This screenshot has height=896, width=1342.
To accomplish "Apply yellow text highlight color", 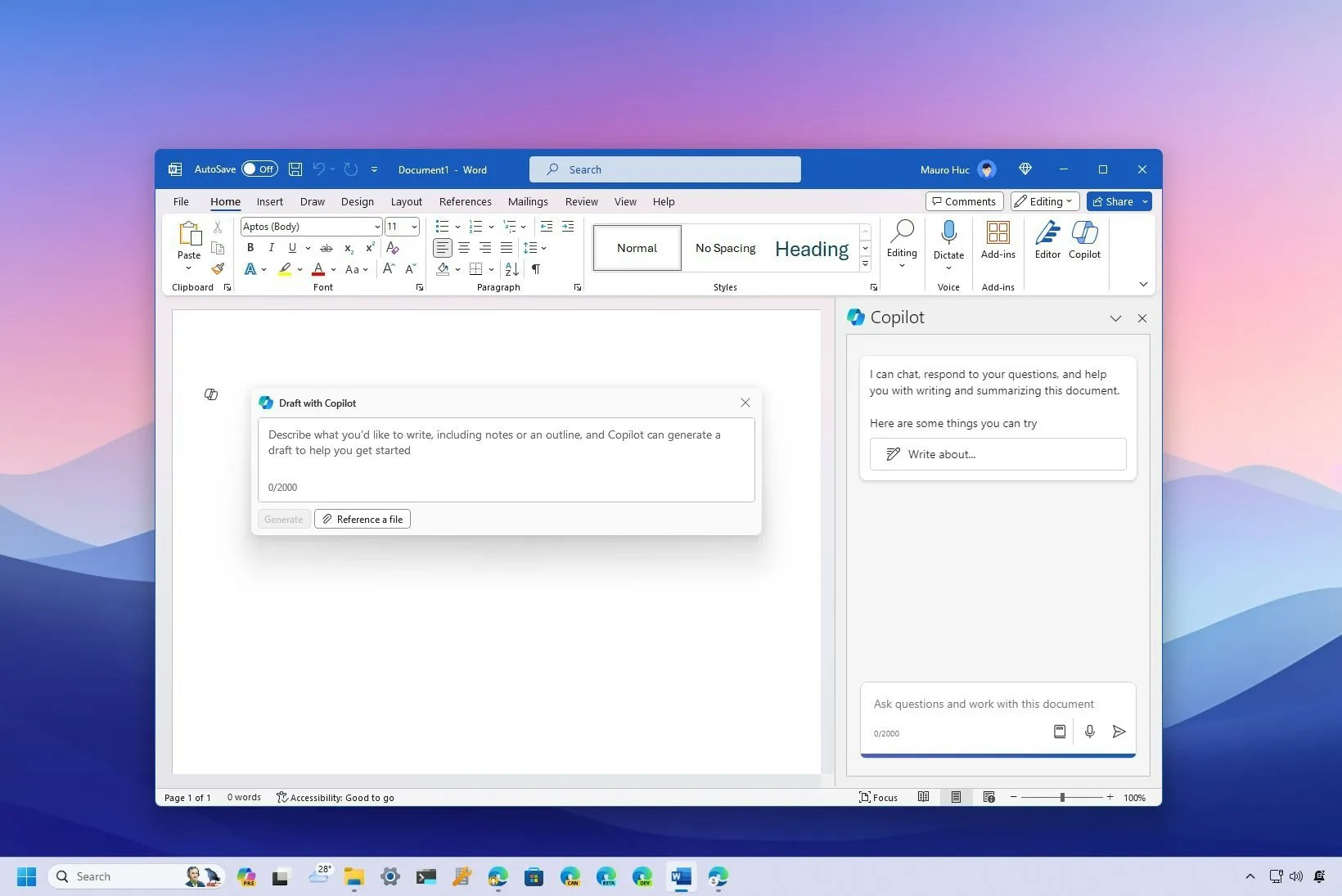I will point(284,269).
